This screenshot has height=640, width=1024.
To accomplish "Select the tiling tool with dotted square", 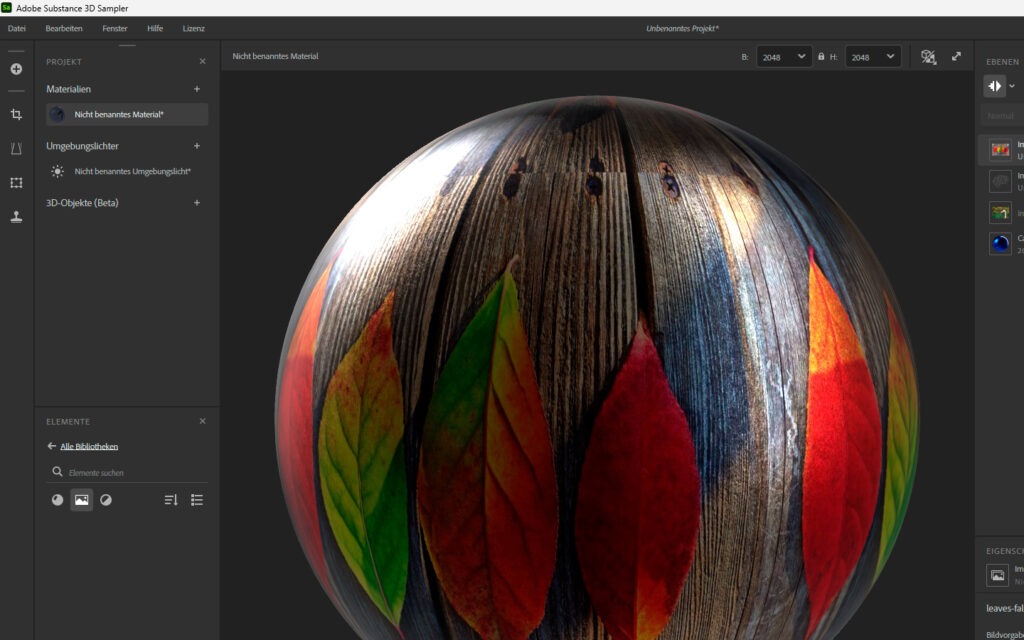I will pos(16,183).
